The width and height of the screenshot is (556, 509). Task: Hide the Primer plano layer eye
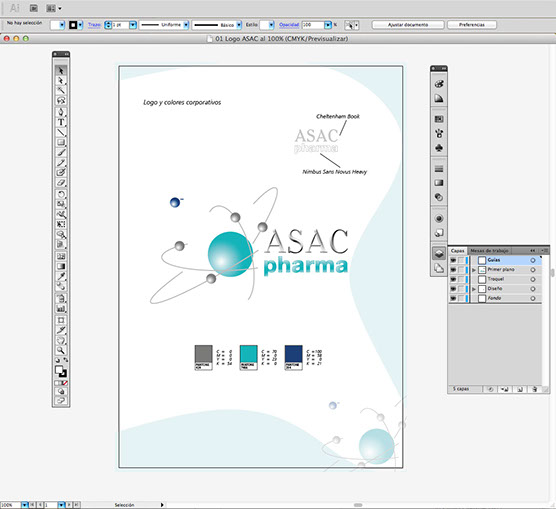point(453,270)
